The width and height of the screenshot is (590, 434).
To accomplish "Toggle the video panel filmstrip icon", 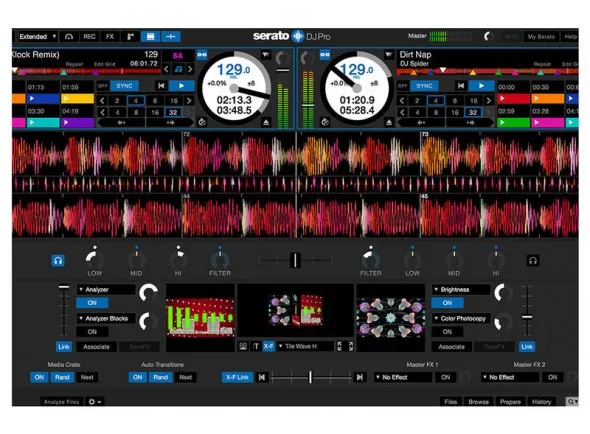I will click(x=150, y=37).
